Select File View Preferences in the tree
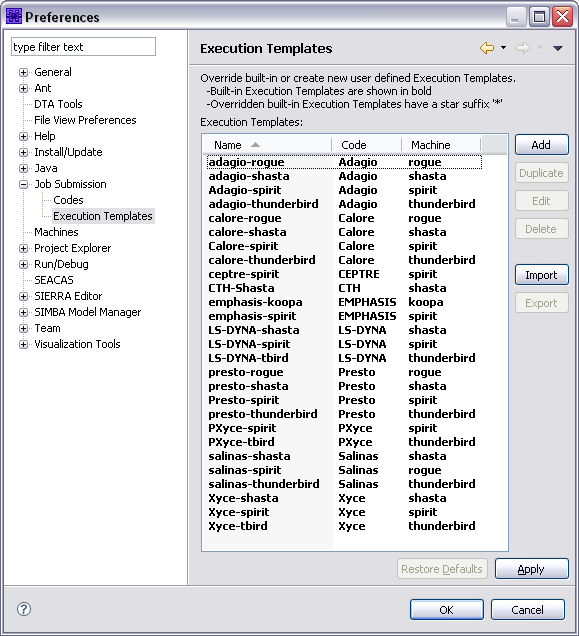579x636 pixels. (85, 120)
